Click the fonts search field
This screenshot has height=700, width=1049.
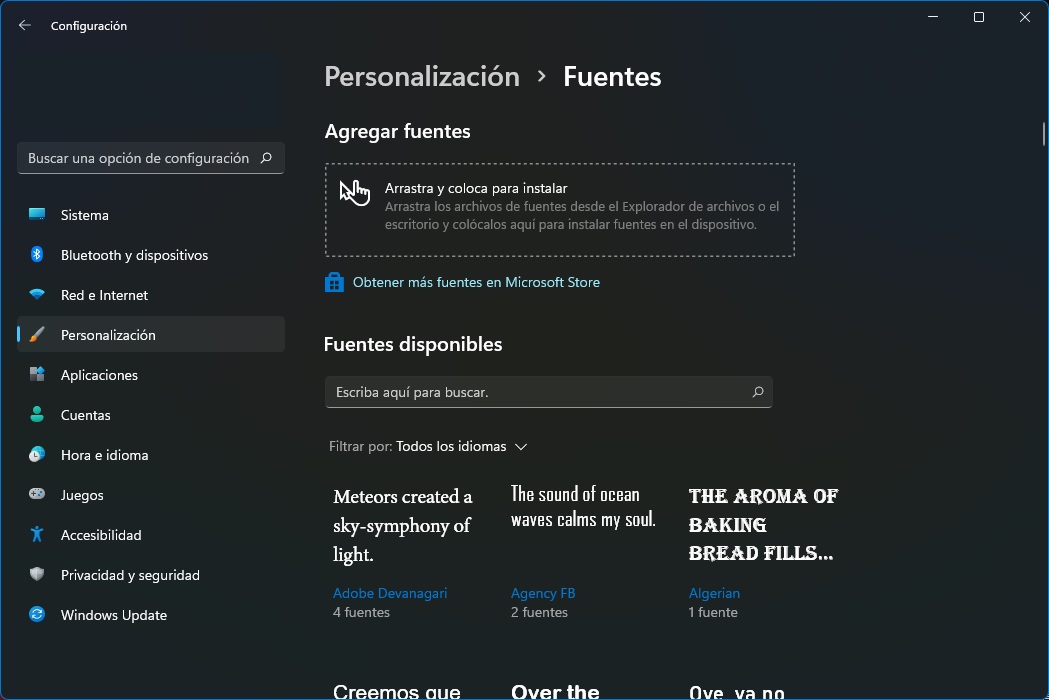549,392
